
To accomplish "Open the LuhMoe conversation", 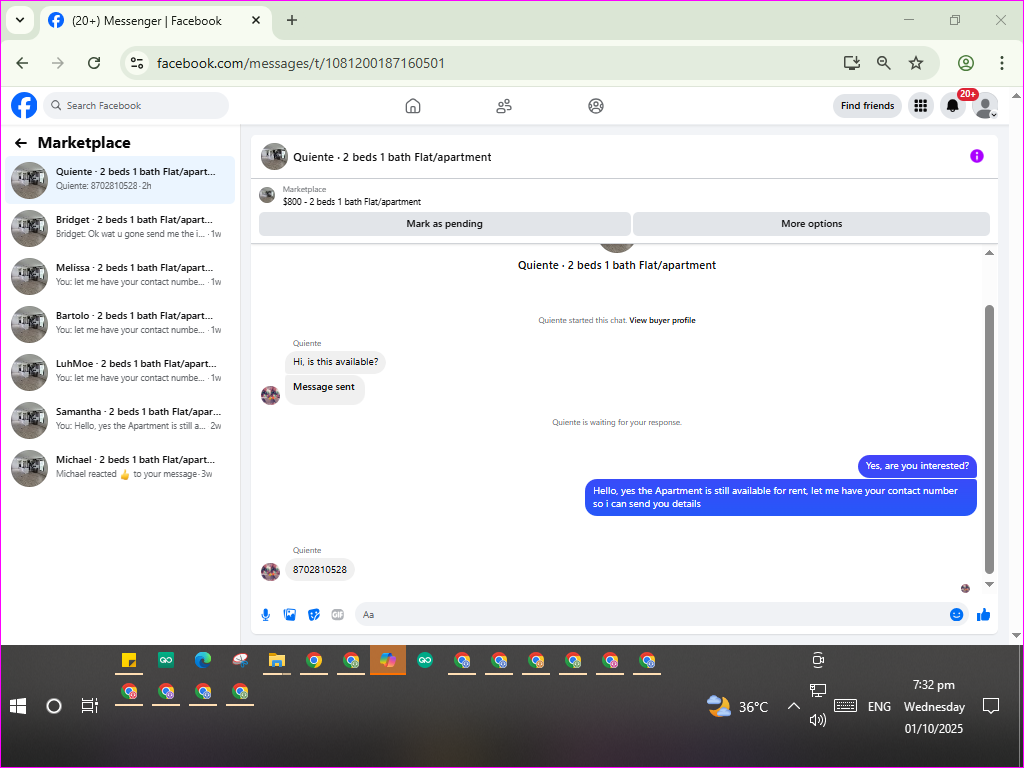I will 120,372.
